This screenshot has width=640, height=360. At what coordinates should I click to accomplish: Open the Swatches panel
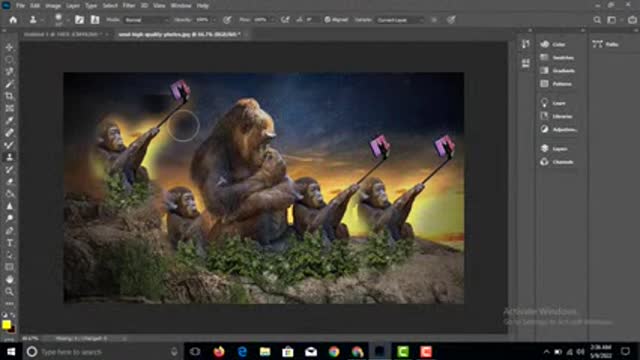point(557,58)
